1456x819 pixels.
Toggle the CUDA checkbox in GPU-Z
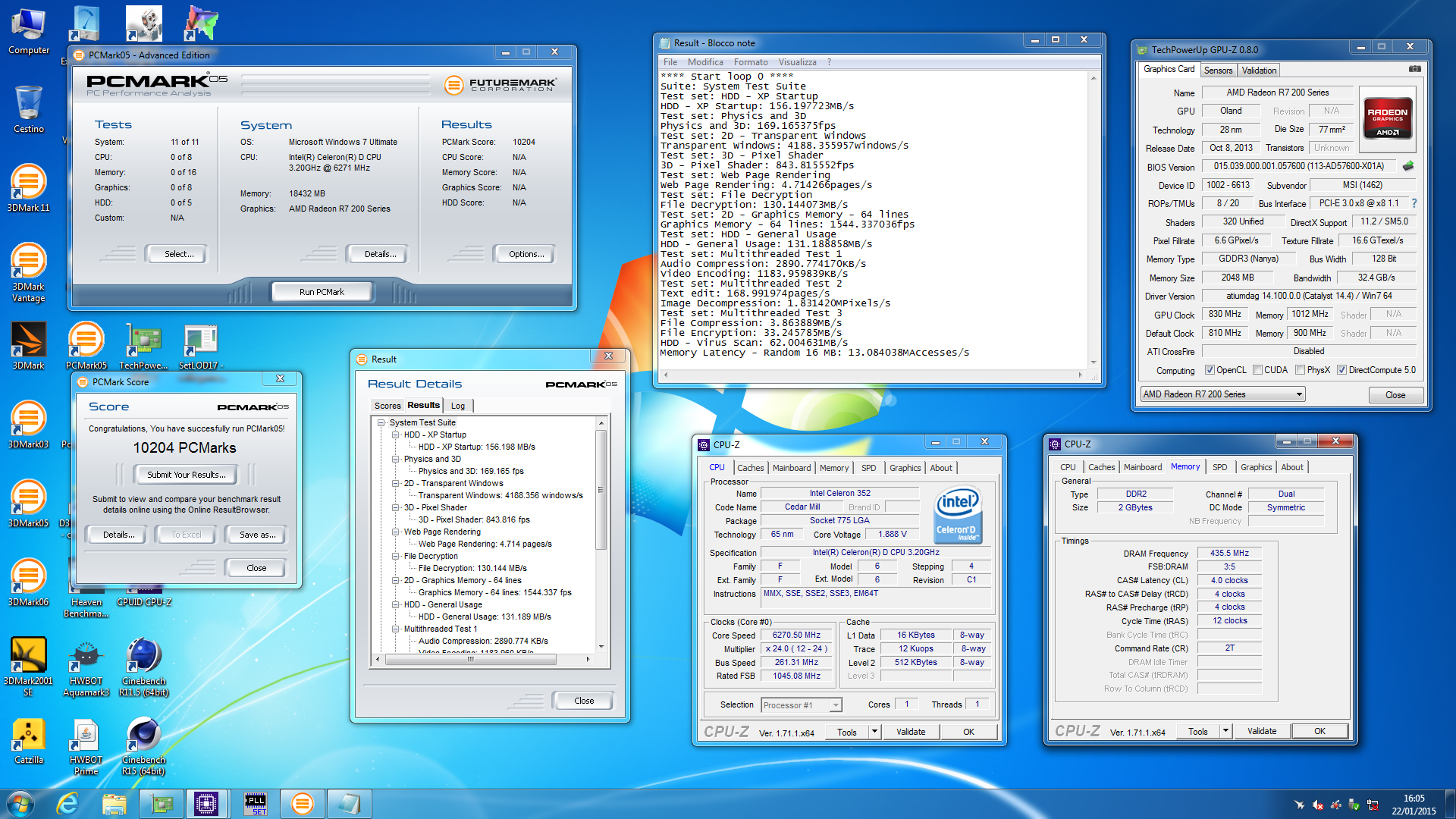click(1258, 370)
